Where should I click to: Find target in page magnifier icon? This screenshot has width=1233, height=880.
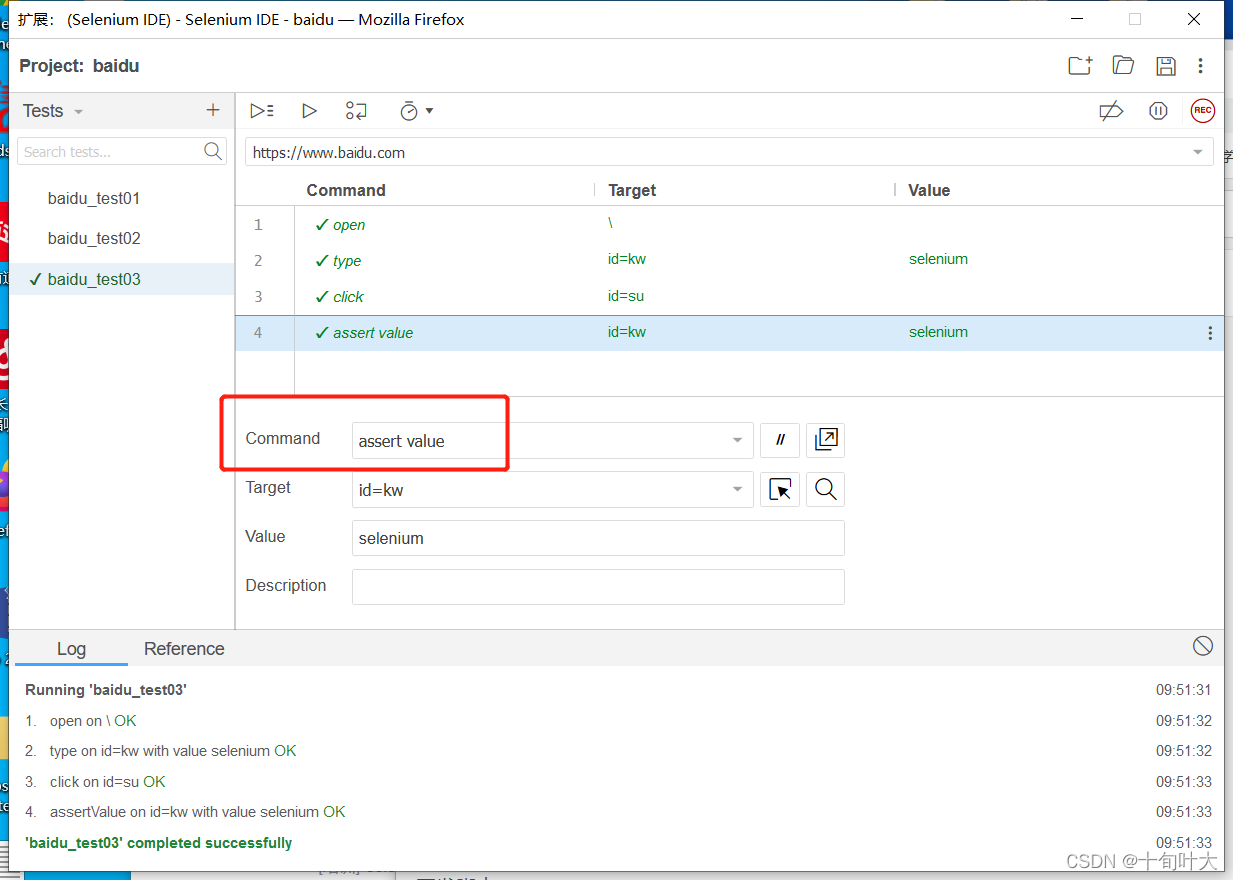[x=826, y=489]
